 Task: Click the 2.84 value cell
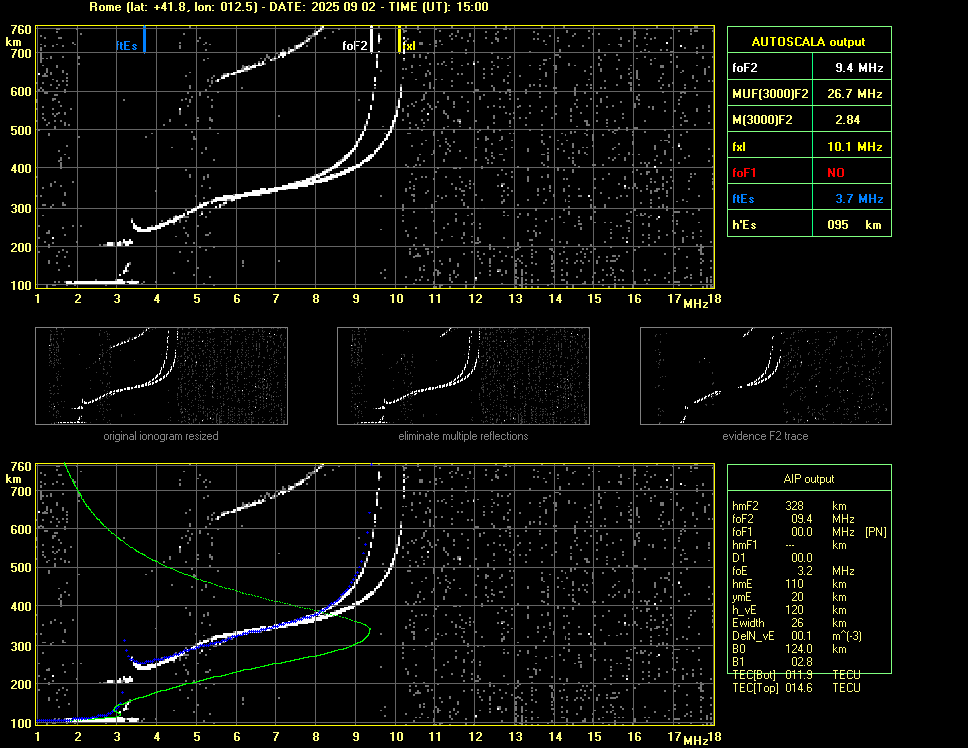click(x=852, y=120)
